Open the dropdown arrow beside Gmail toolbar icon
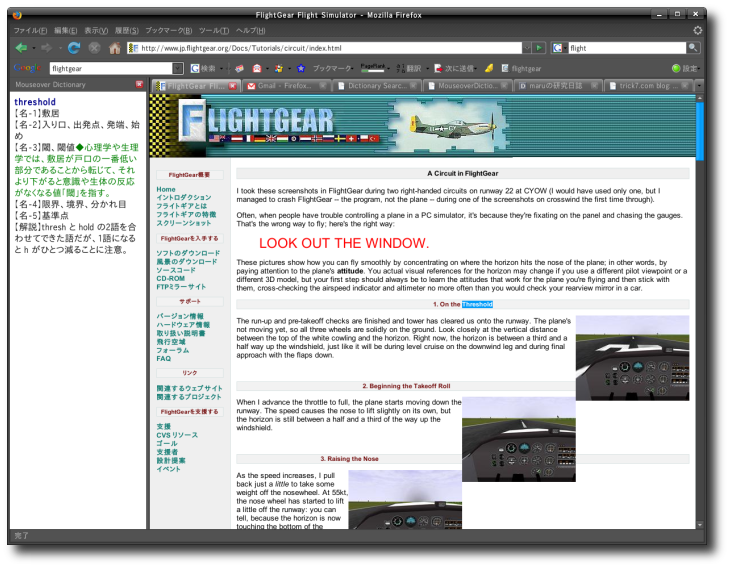 [267, 69]
